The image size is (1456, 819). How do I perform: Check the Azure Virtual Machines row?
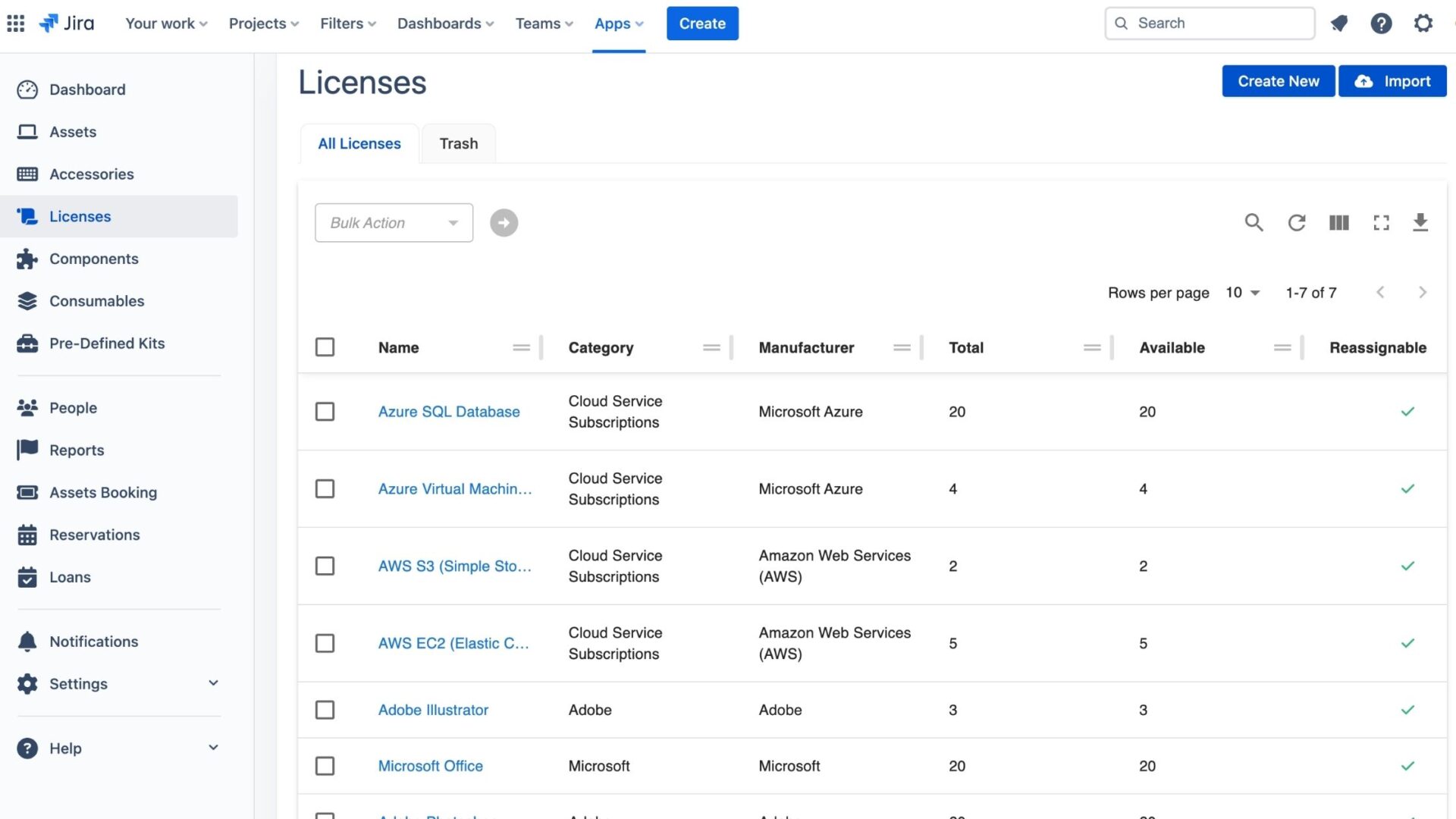(x=325, y=489)
